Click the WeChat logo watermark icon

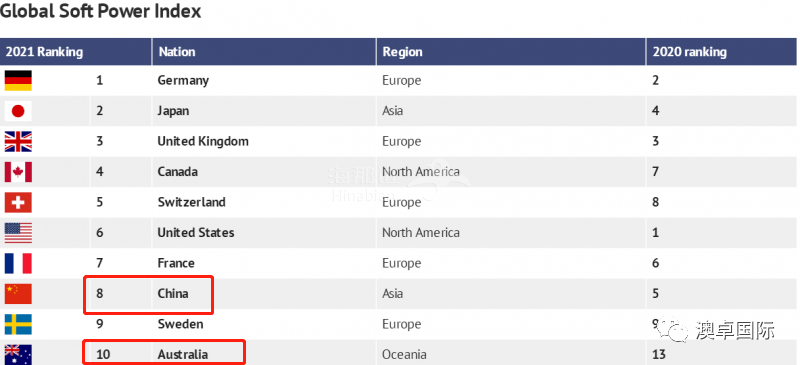(x=672, y=330)
